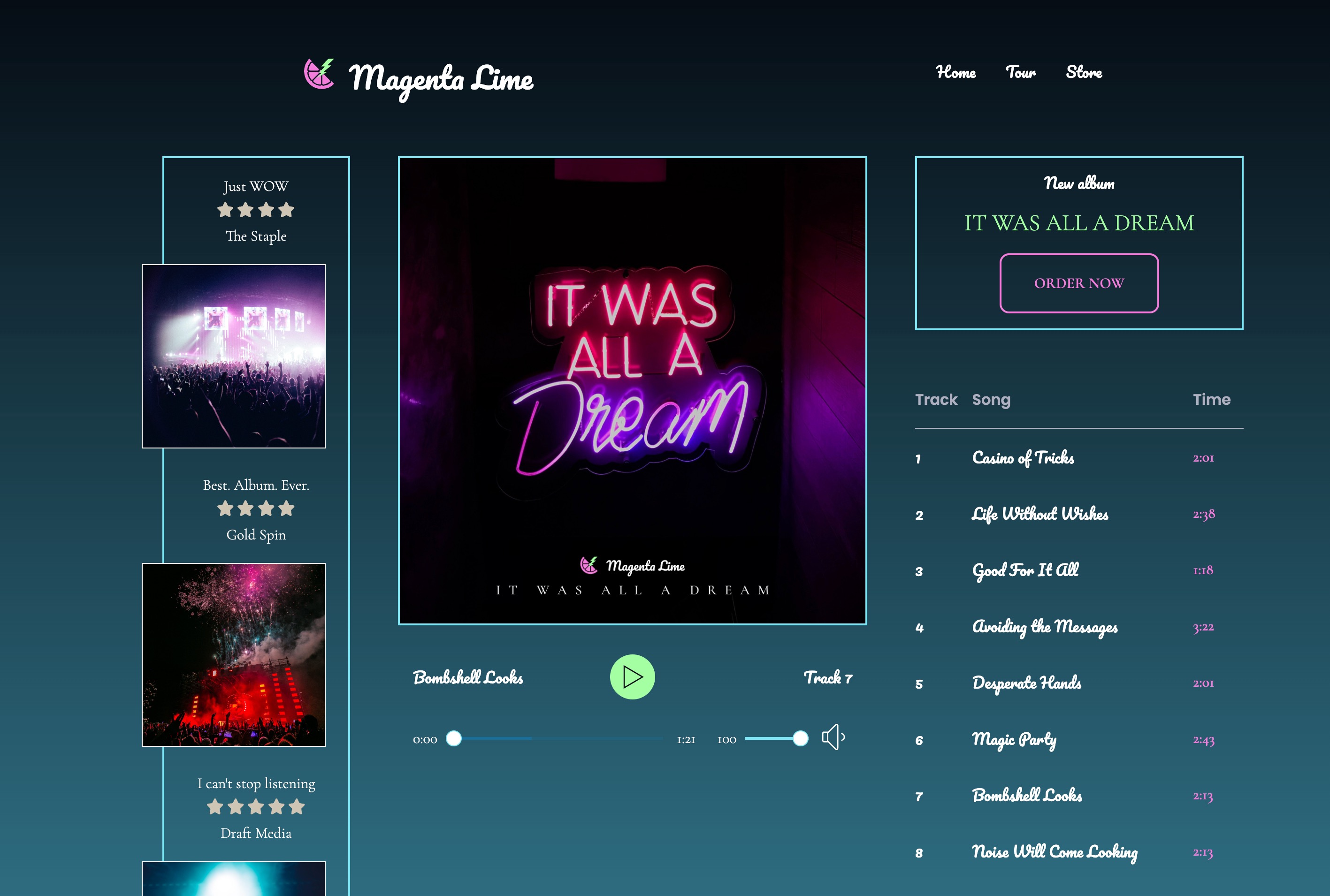This screenshot has height=896, width=1330.
Task: Select Desperate Hands from the album listing
Action: (1027, 683)
